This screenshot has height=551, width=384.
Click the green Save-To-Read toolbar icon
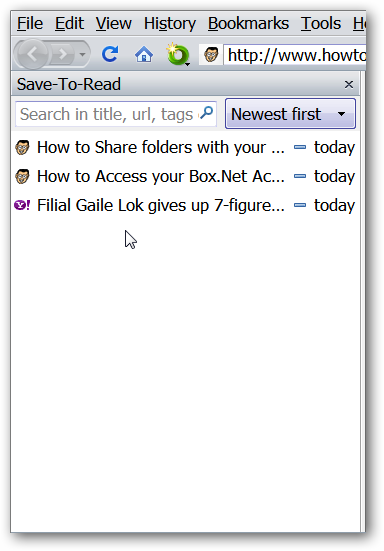coord(176,54)
